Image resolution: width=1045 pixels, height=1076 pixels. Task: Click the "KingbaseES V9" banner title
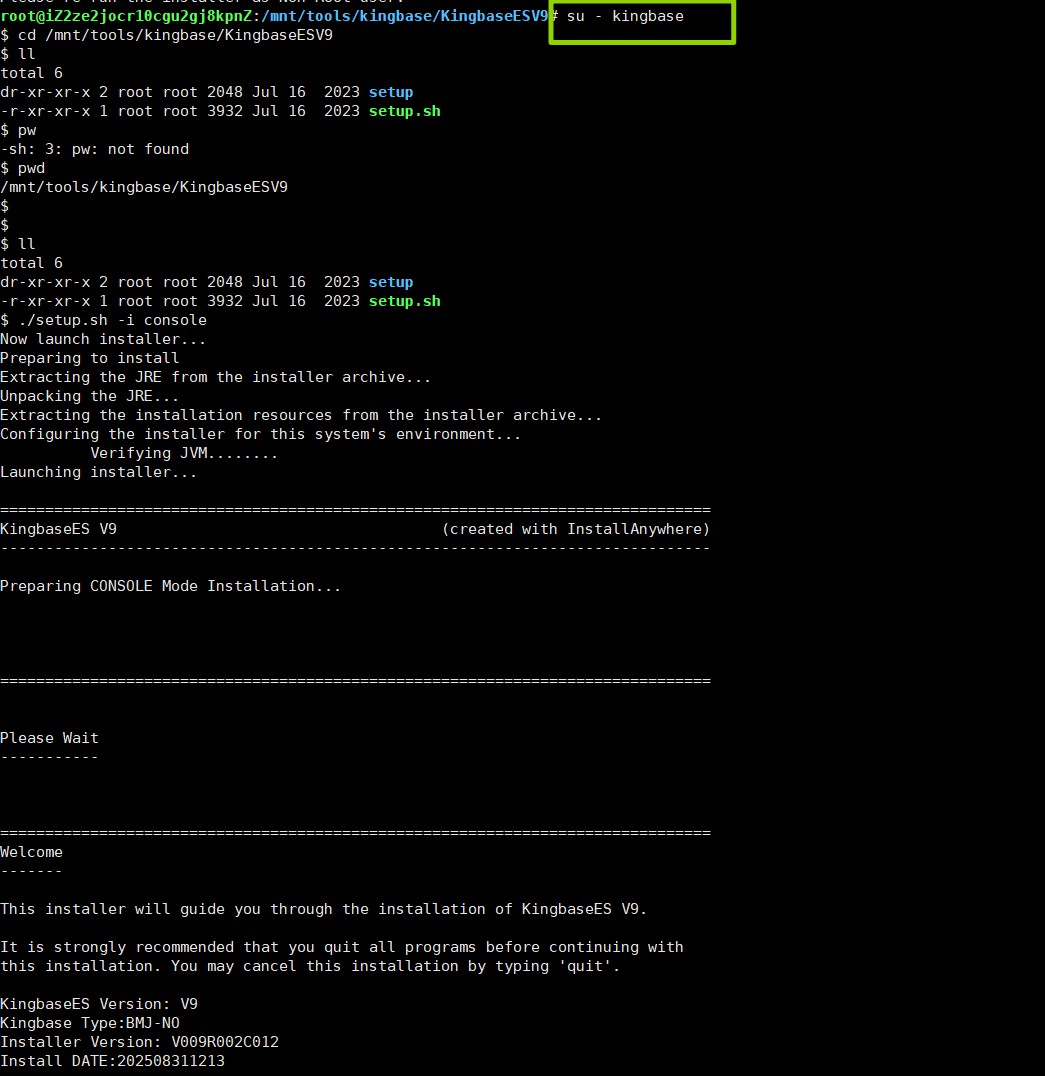[58, 529]
